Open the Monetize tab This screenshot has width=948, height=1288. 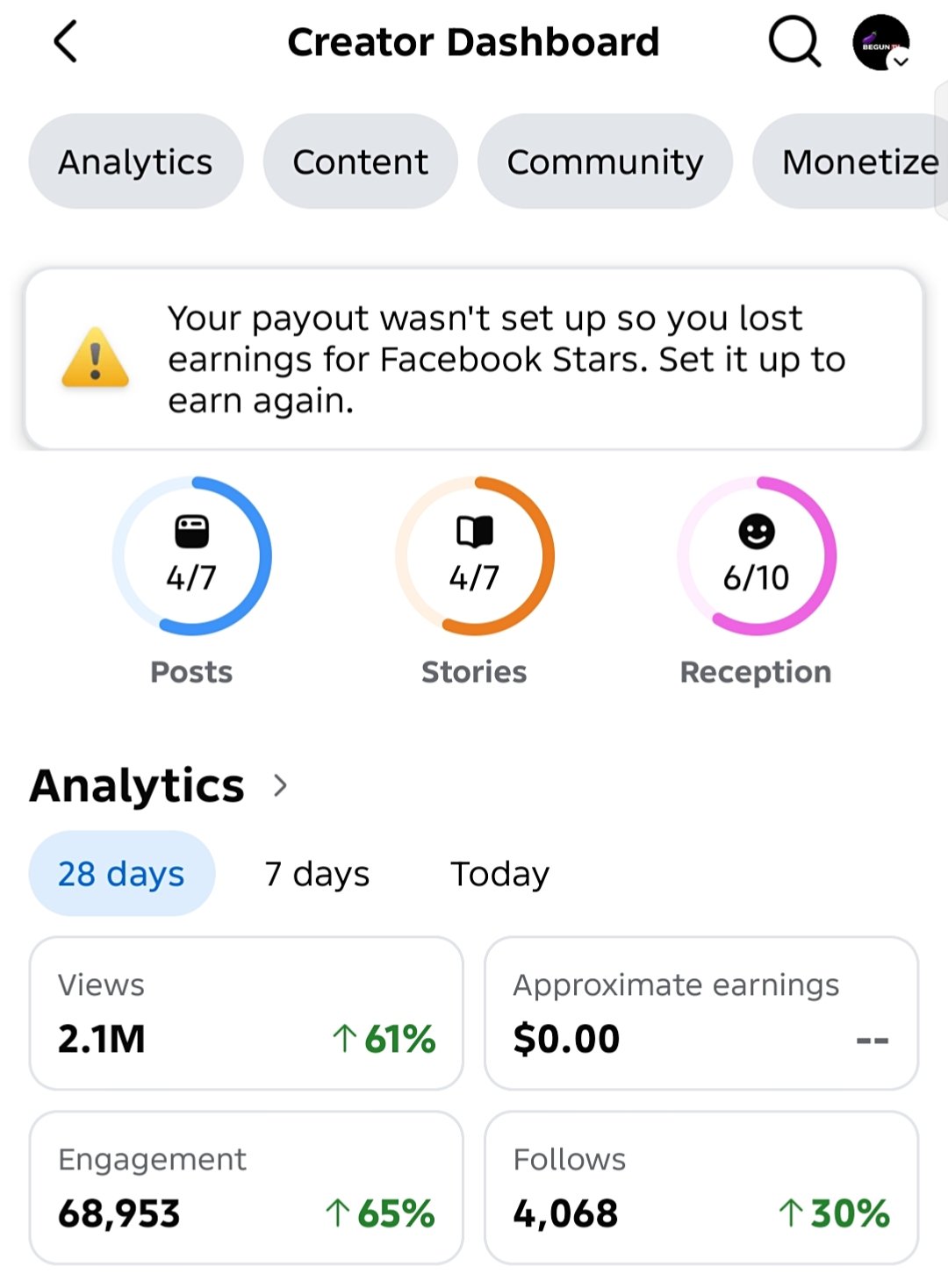(x=851, y=161)
